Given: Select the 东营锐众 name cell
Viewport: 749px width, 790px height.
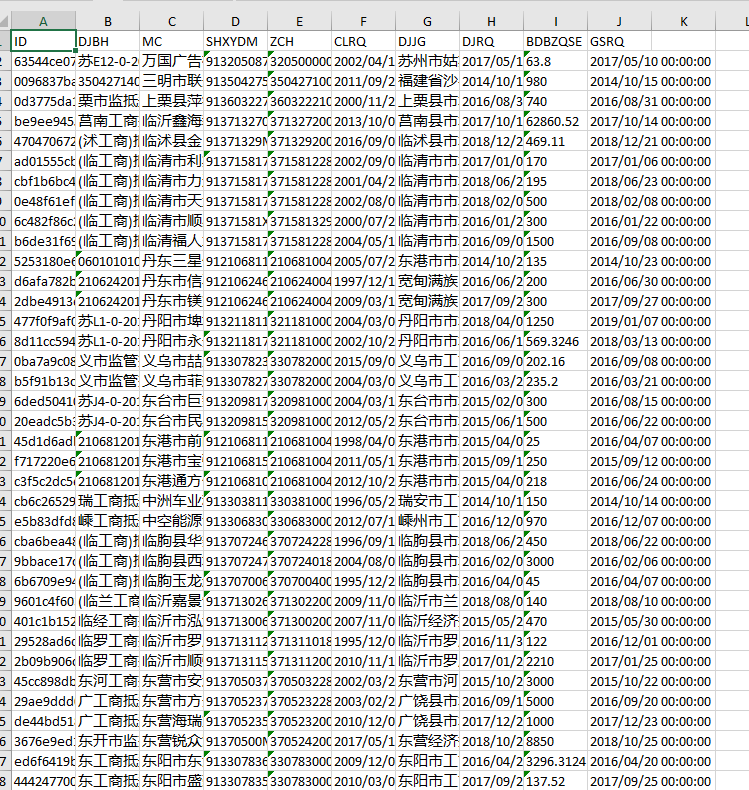Looking at the screenshot, I should pos(172,742).
